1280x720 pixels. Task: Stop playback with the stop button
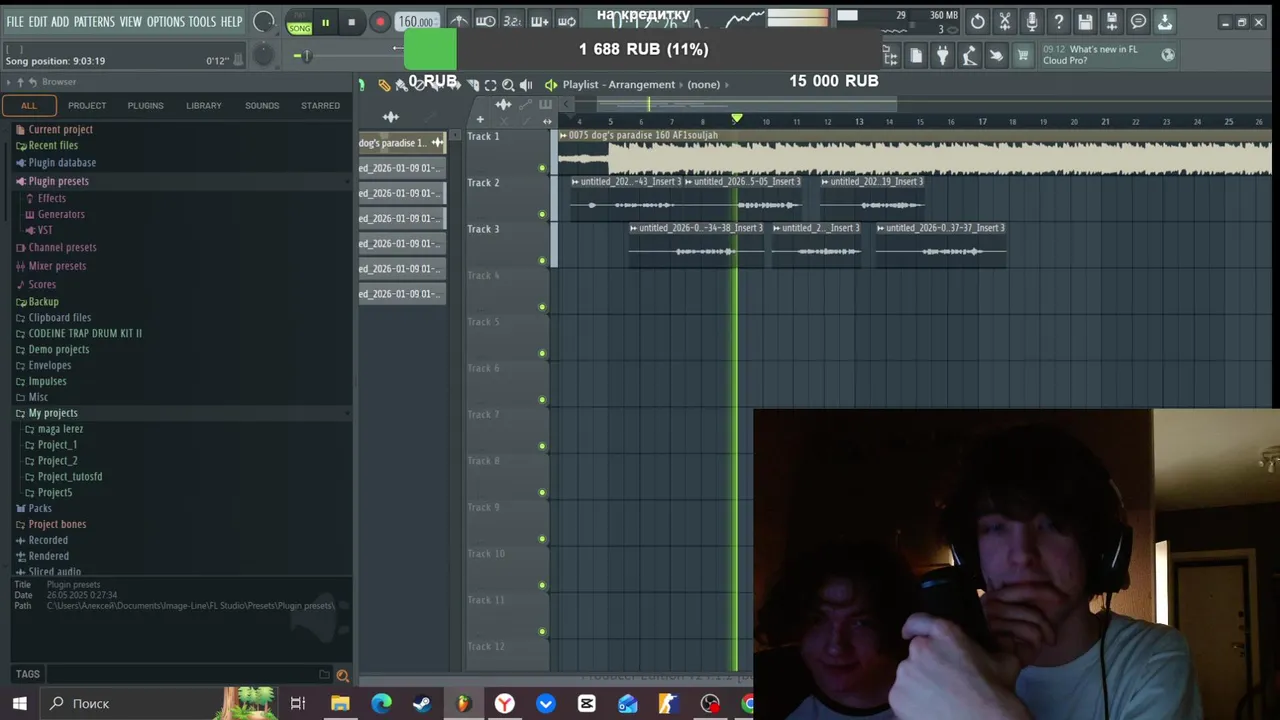point(351,22)
